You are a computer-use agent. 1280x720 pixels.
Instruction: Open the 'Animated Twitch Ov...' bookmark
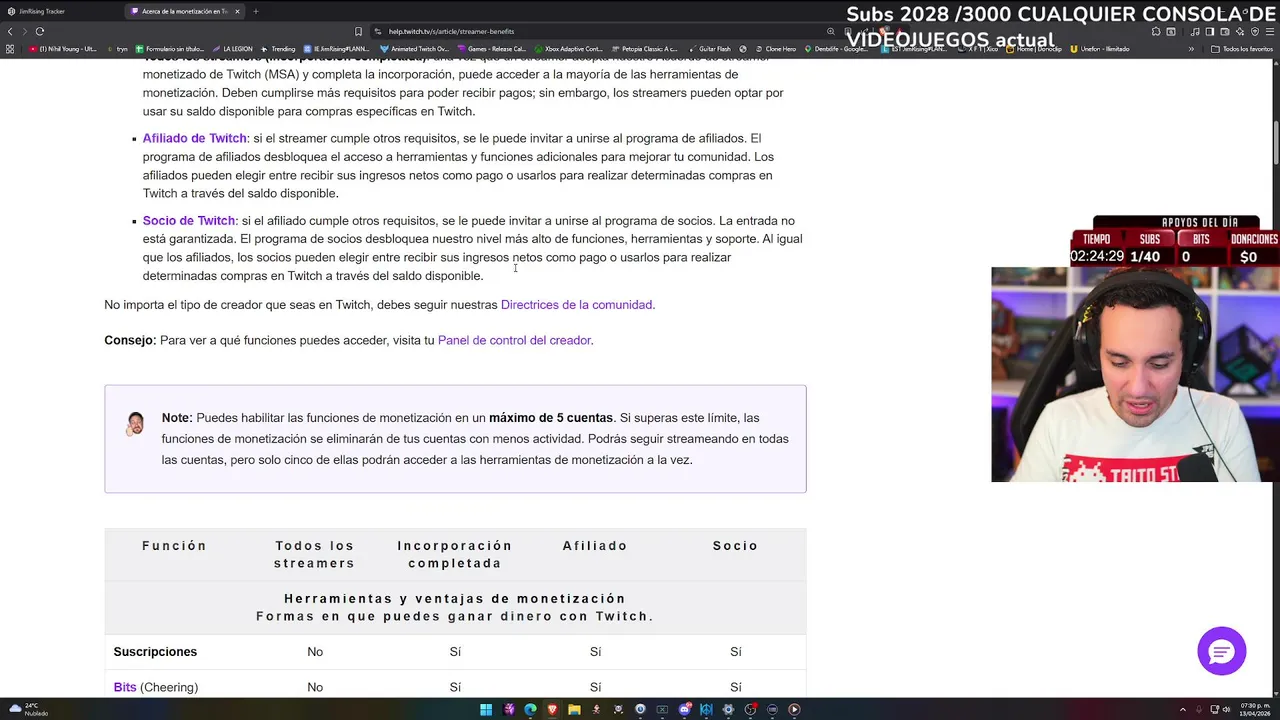click(414, 49)
